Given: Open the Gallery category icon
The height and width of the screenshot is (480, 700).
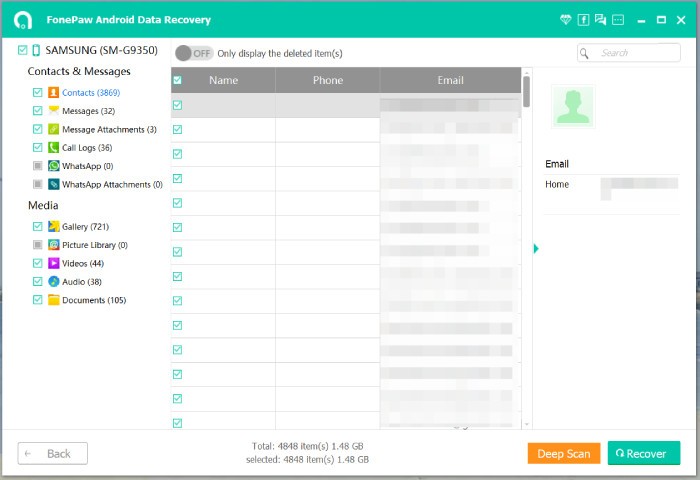Looking at the screenshot, I should tap(54, 227).
